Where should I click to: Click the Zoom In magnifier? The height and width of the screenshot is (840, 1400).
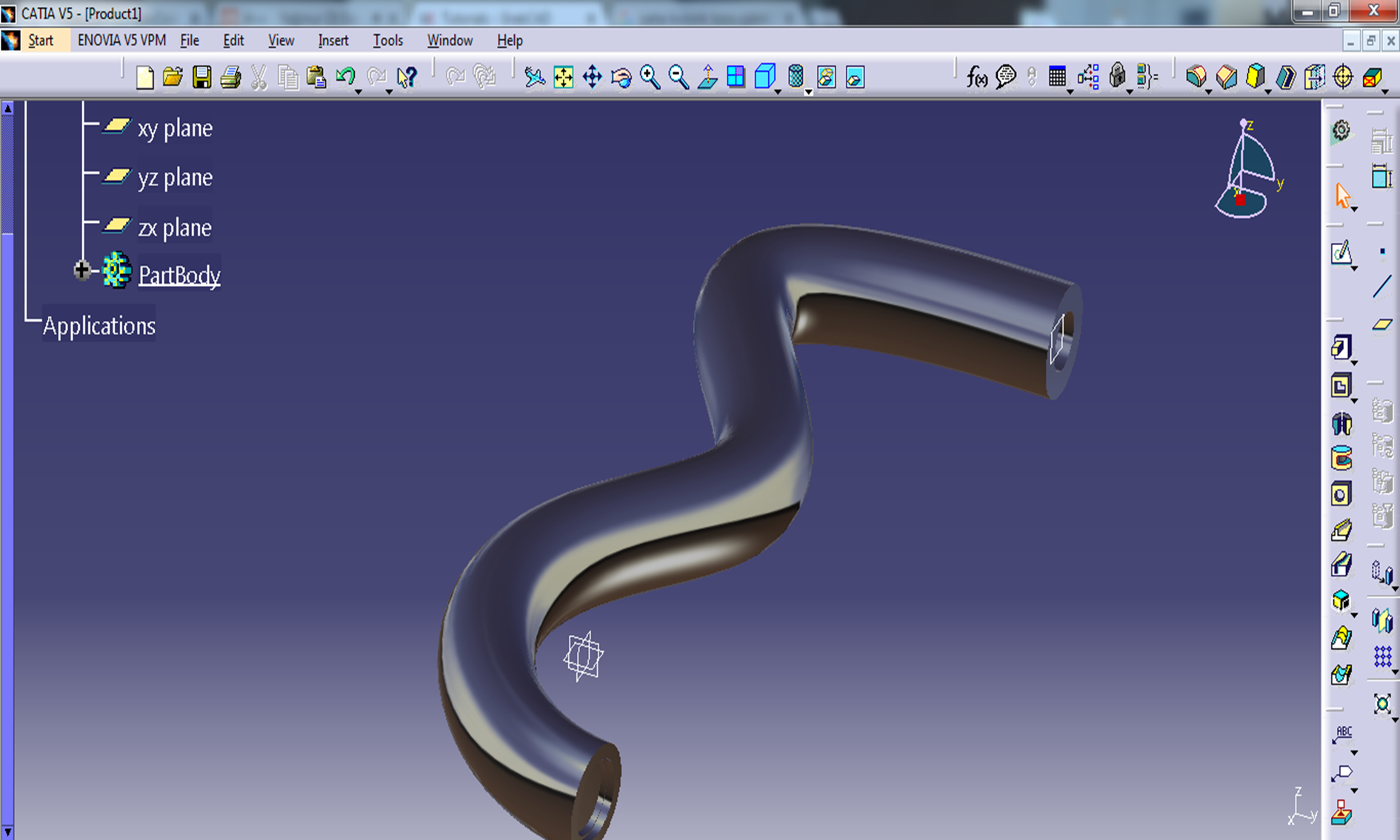point(650,77)
